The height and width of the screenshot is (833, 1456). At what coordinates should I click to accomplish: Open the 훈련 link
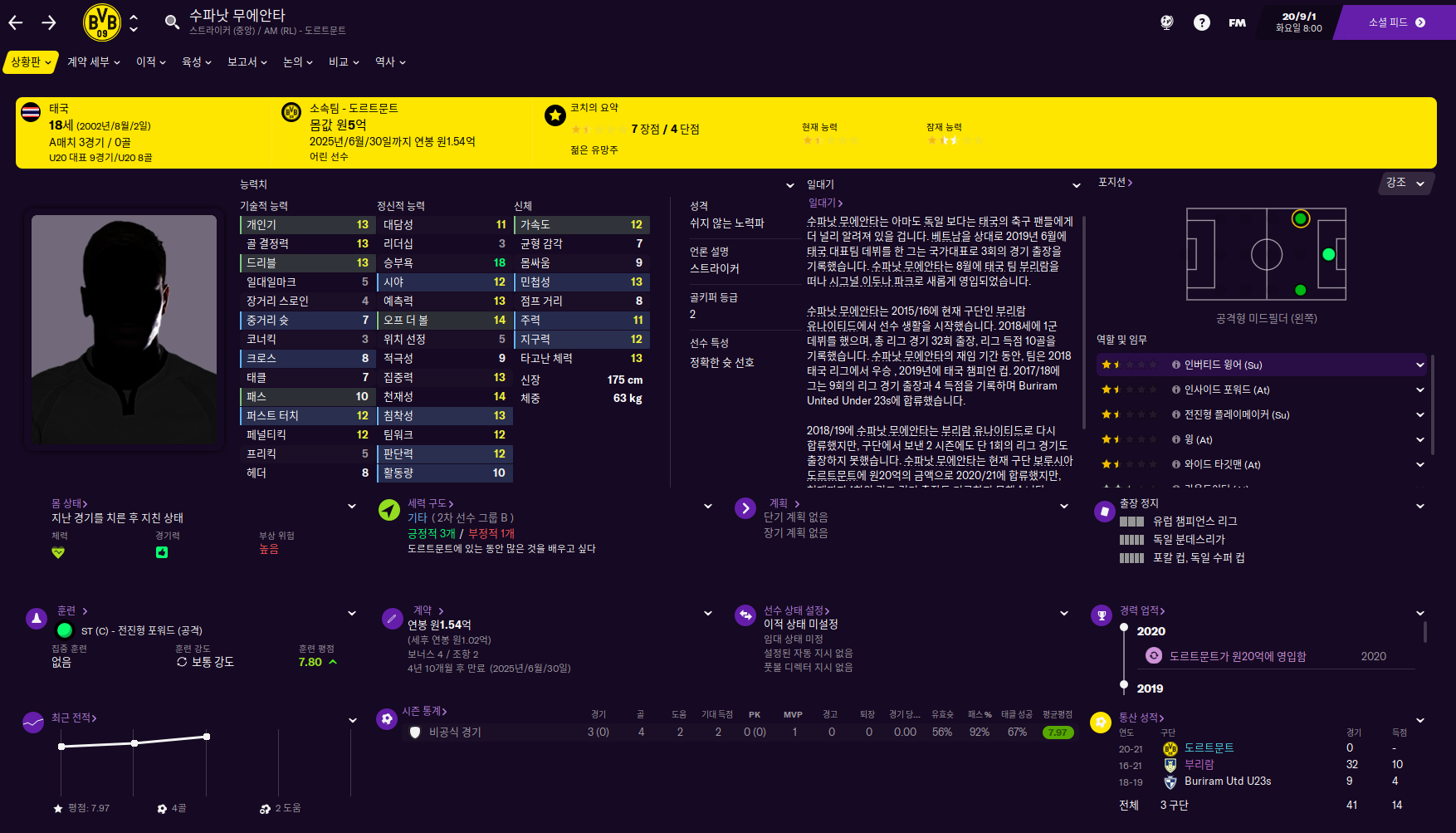[72, 610]
